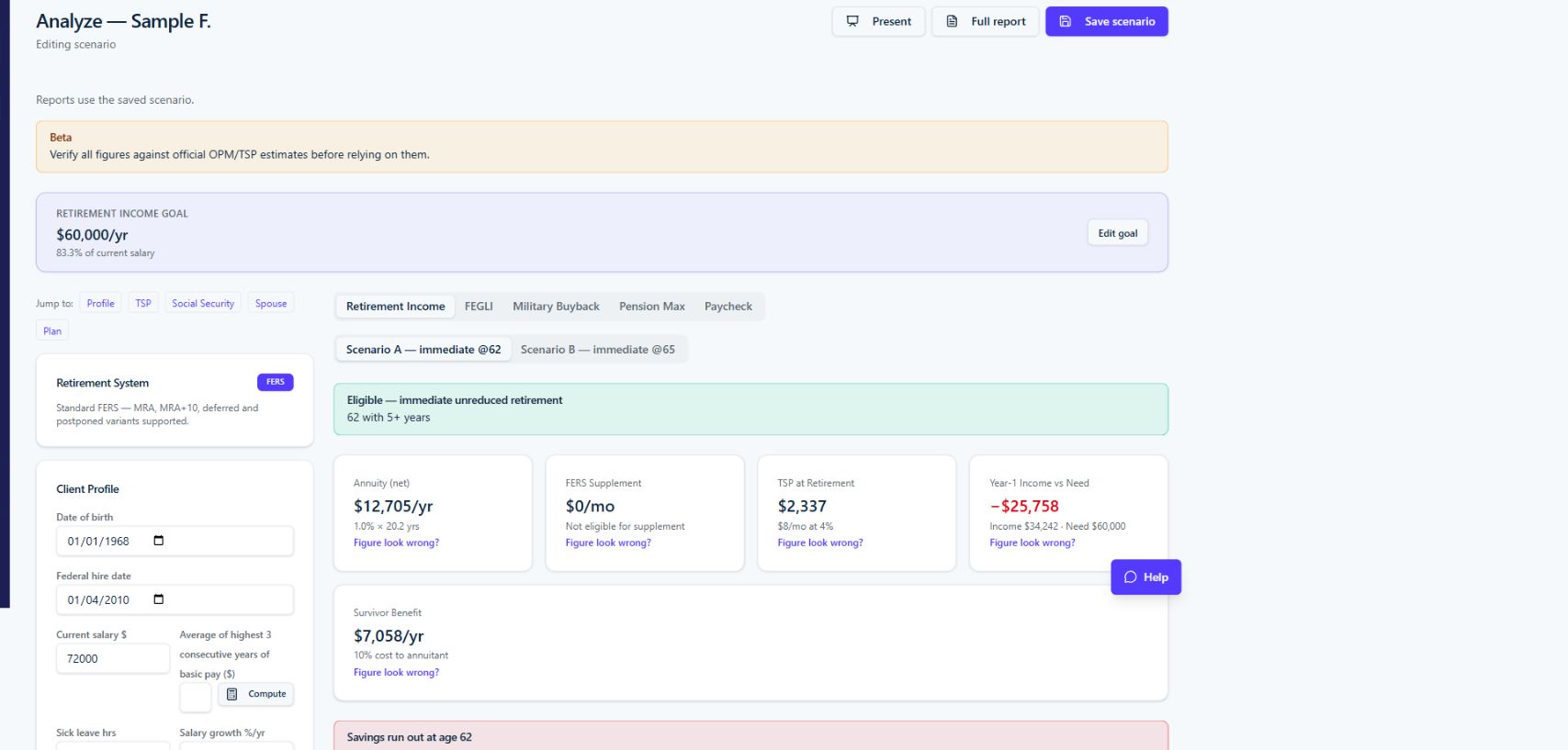The height and width of the screenshot is (750, 1568).
Task: Click the Date of birth input field
Action: (175, 541)
